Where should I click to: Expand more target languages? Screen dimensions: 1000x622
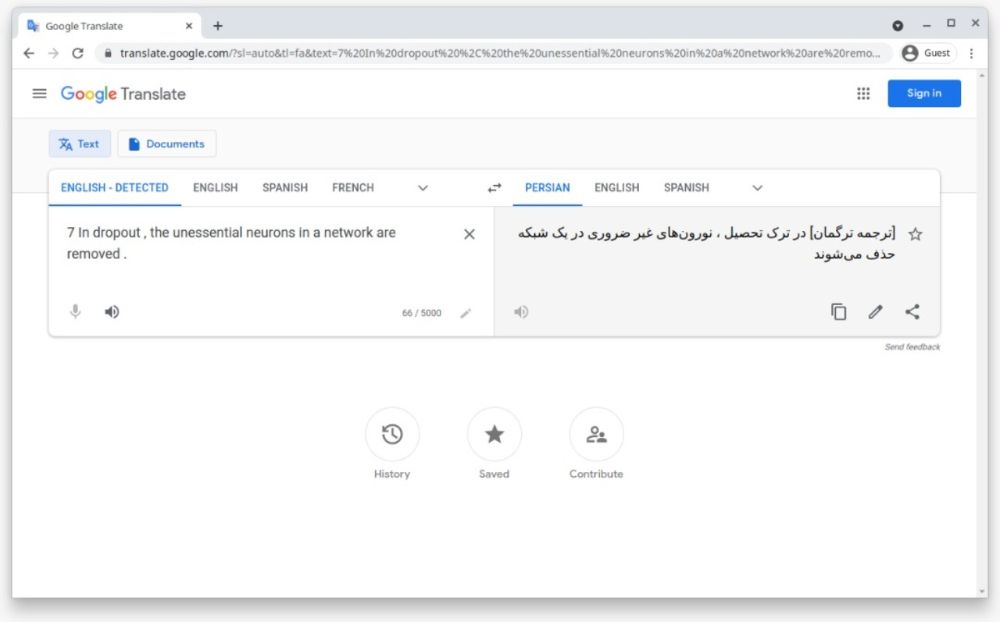coord(757,188)
